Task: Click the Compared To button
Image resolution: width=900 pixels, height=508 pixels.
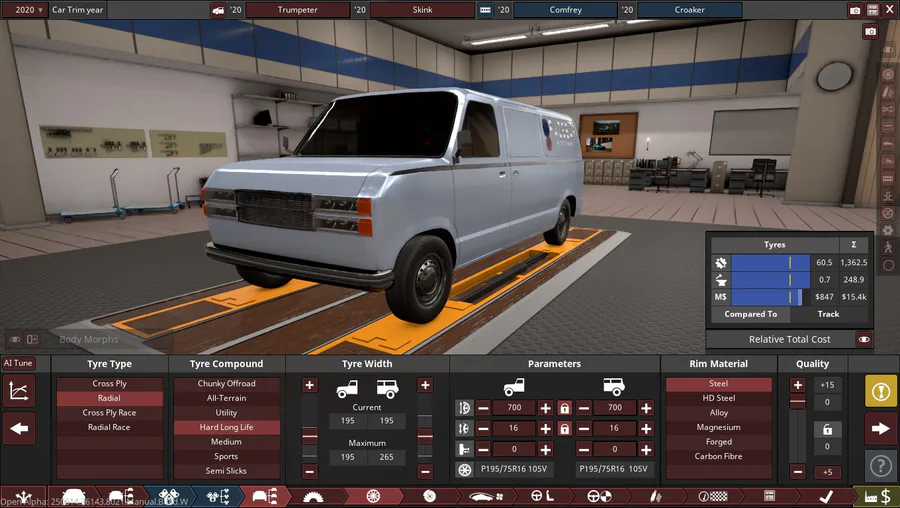Action: 750,314
